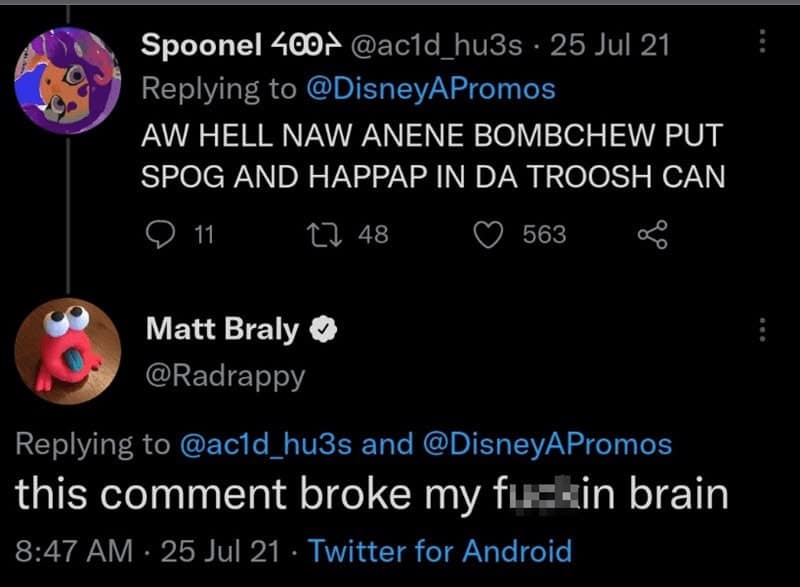800x587 pixels.
Task: Reply to Spoonel's tweet via speech bubble icon
Action: [x=162, y=235]
